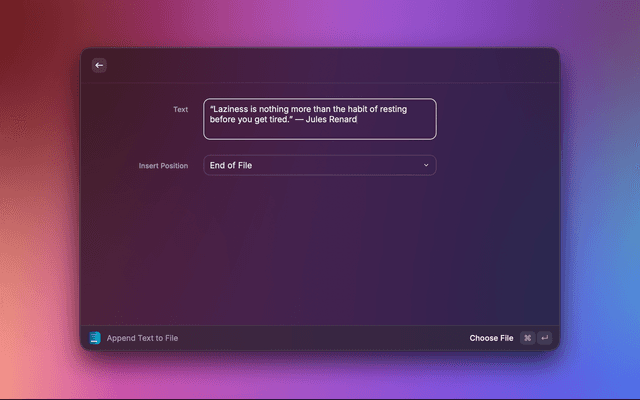
Task: Expand the Insert Position chevron arrow
Action: [x=426, y=165]
